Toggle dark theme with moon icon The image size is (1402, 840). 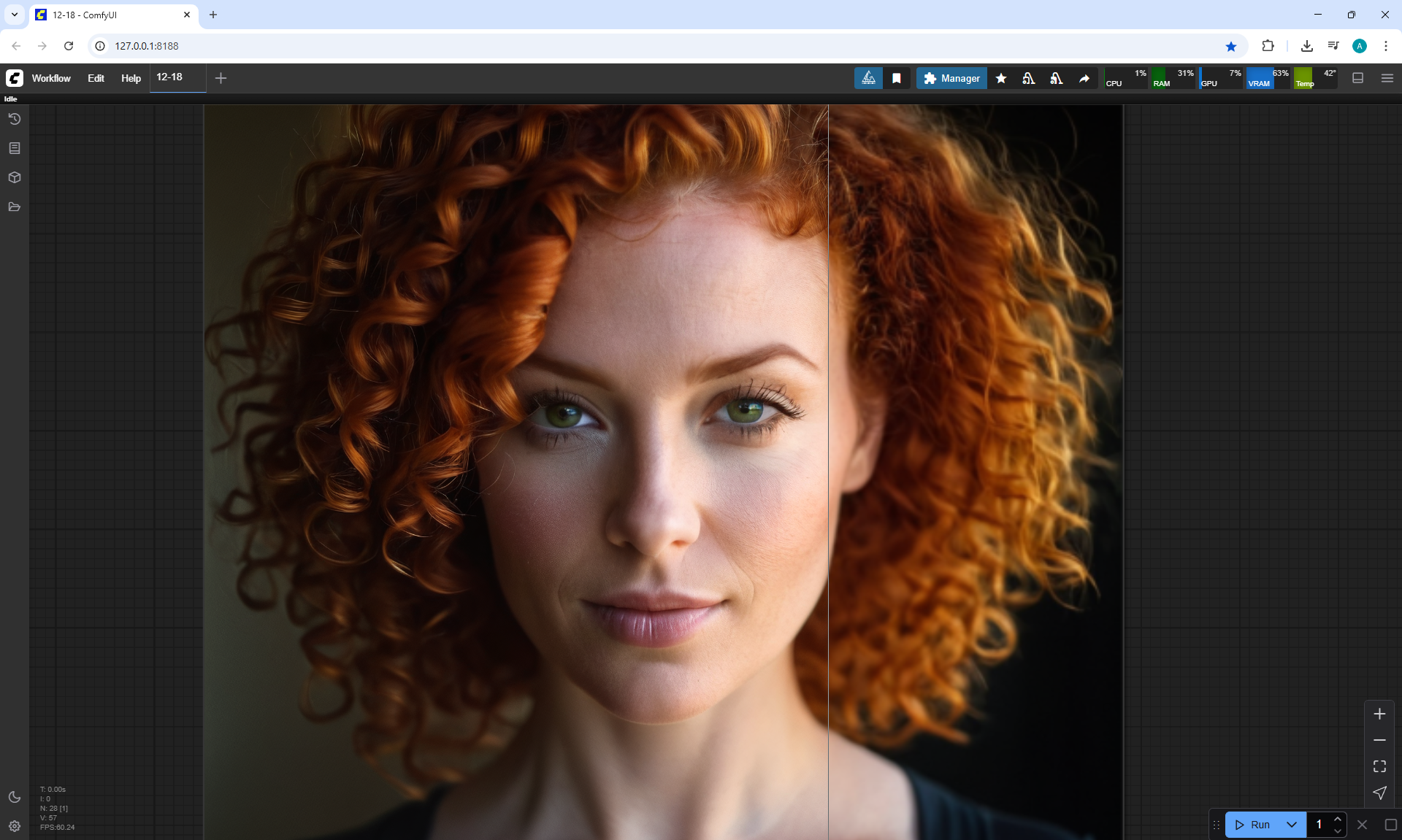pos(14,797)
